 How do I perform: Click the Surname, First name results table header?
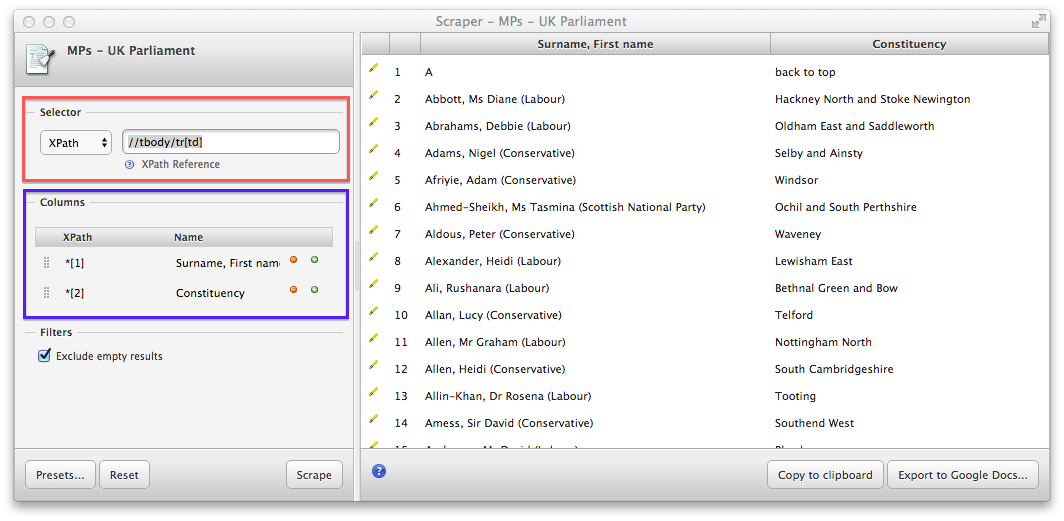coord(595,44)
